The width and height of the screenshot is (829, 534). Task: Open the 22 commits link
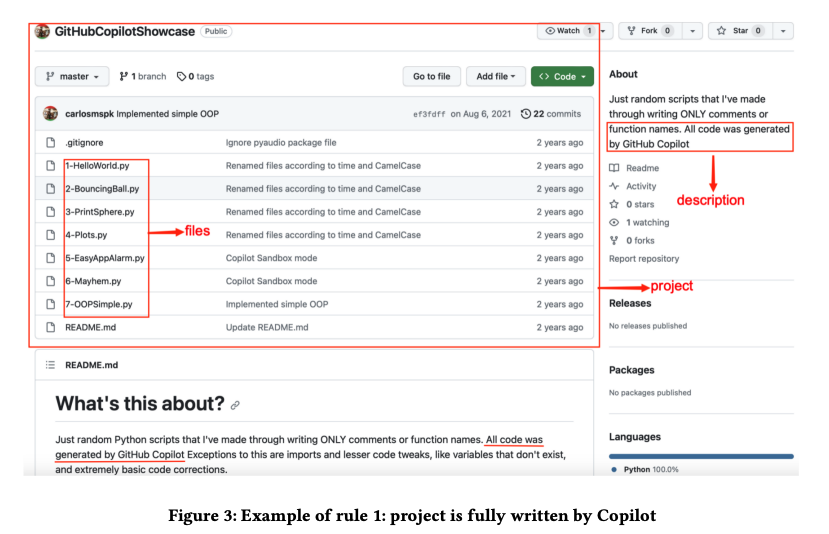[557, 114]
